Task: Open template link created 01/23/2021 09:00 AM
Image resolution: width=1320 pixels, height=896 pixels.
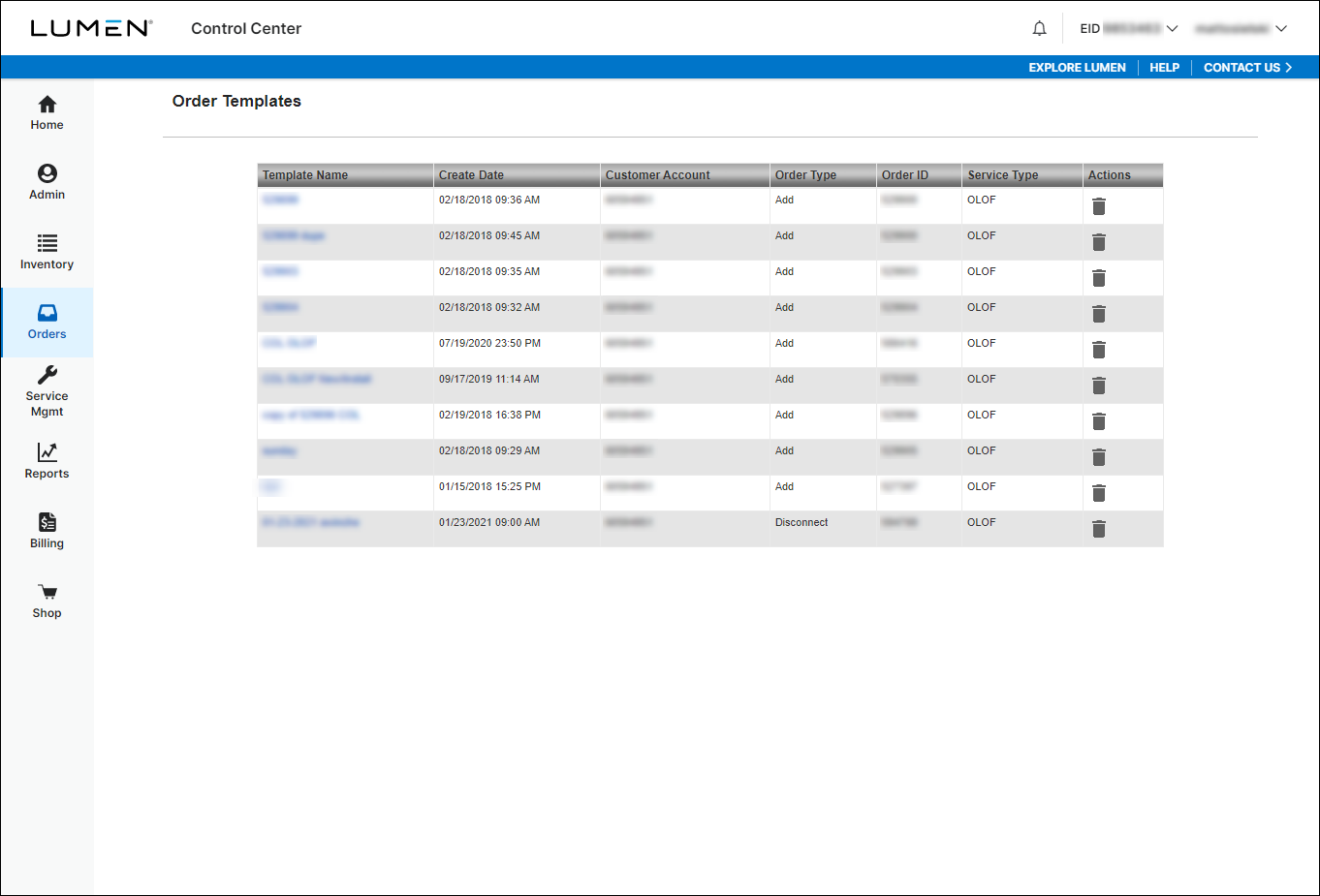Action: click(310, 522)
